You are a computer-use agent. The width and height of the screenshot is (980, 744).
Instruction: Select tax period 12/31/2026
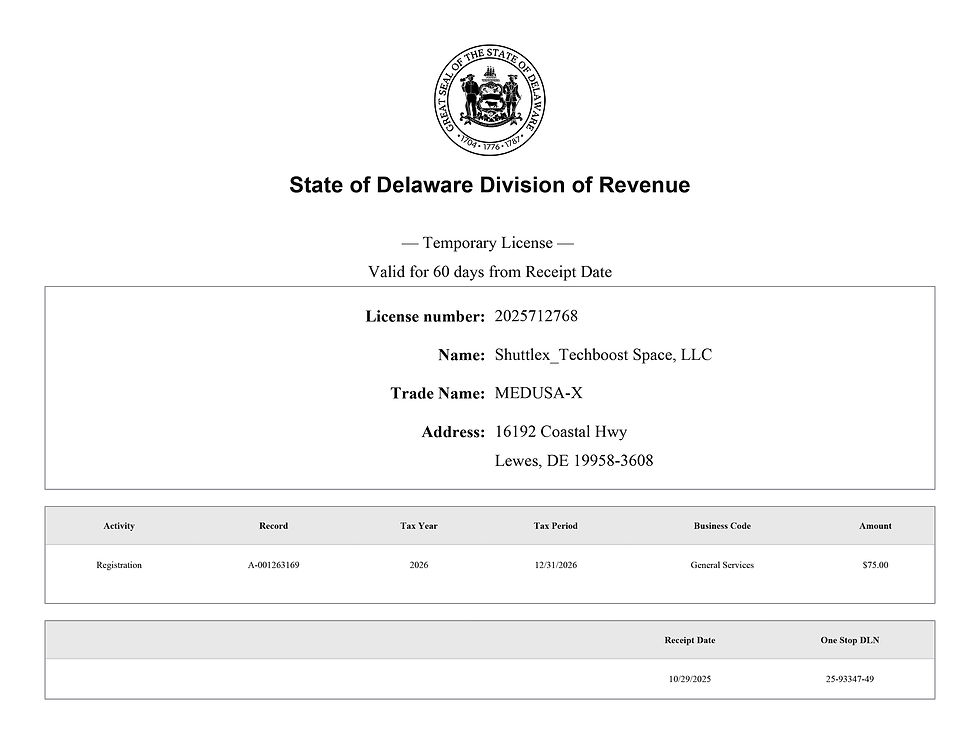556,565
